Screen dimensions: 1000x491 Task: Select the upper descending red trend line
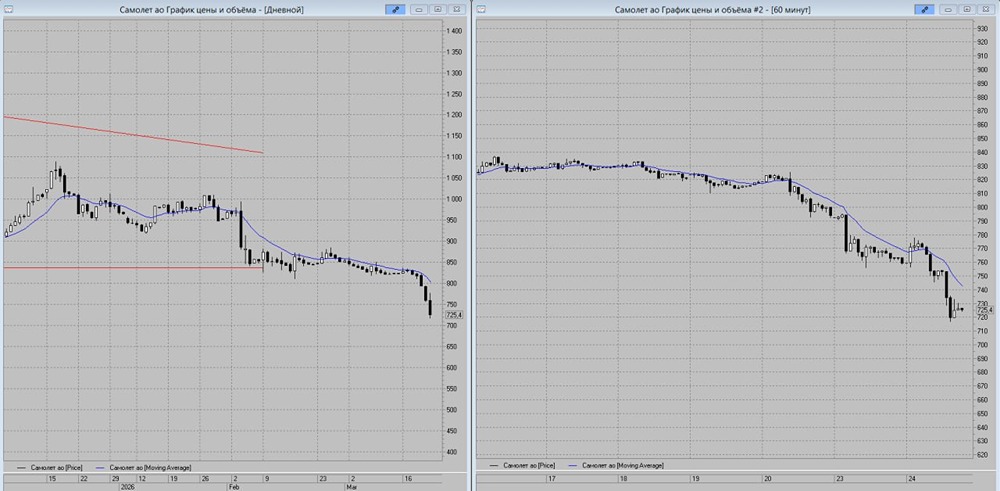[x=134, y=135]
